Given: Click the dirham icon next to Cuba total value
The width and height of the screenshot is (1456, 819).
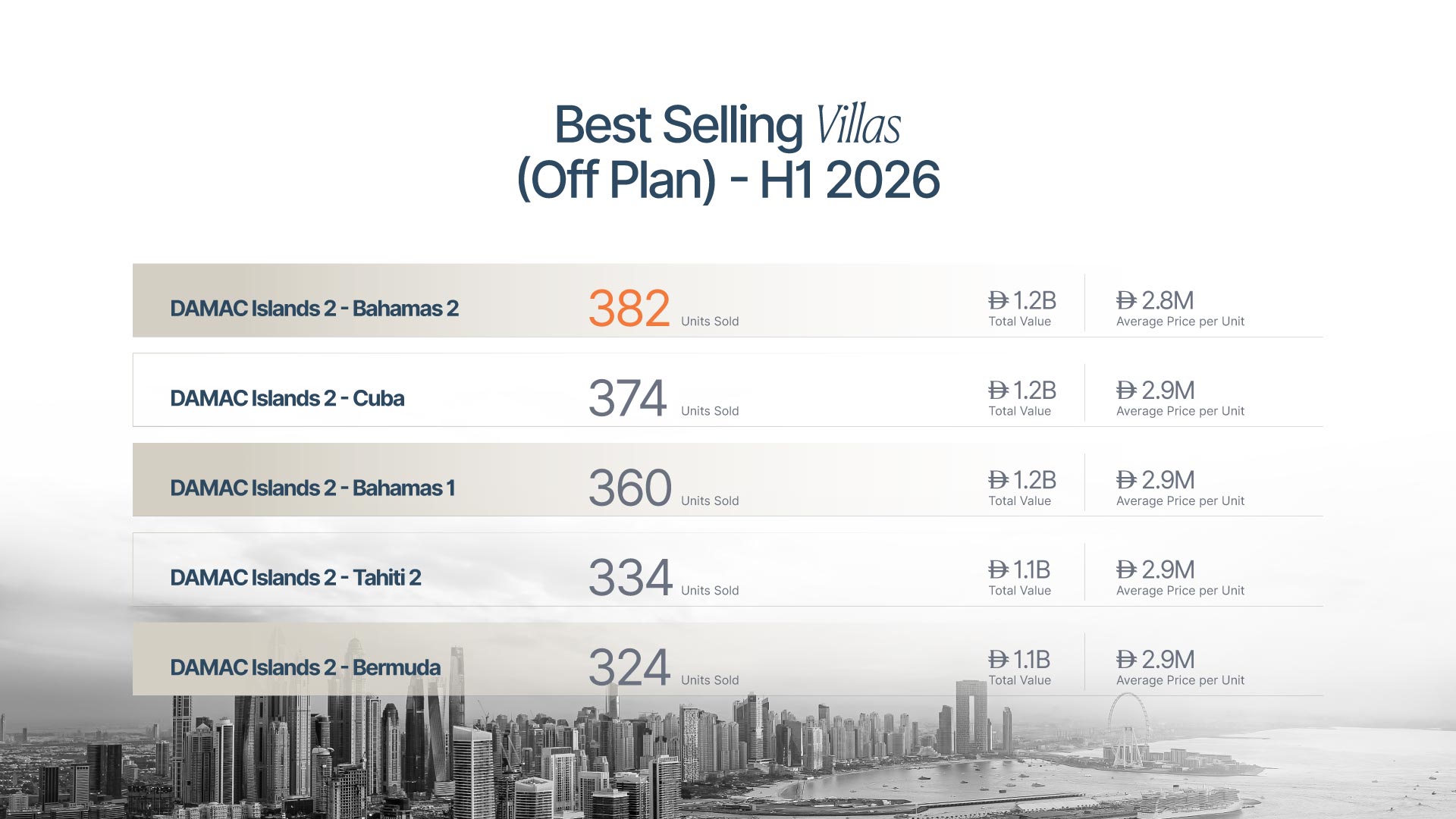Looking at the screenshot, I should coord(998,391).
